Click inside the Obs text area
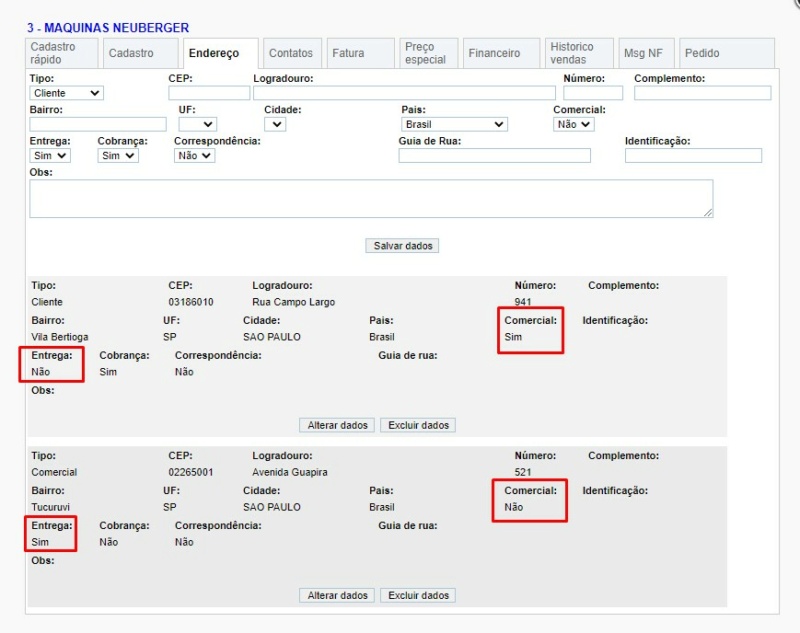This screenshot has width=800, height=633. 371,198
